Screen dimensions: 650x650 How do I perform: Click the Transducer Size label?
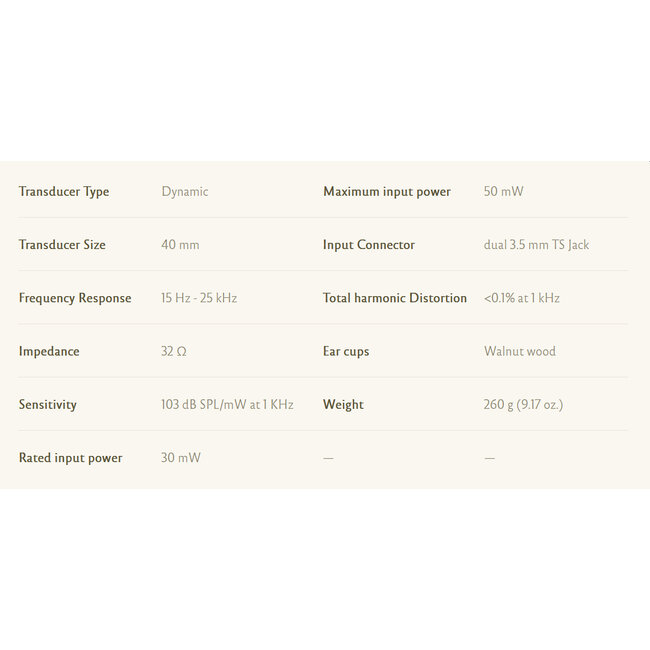tap(62, 245)
